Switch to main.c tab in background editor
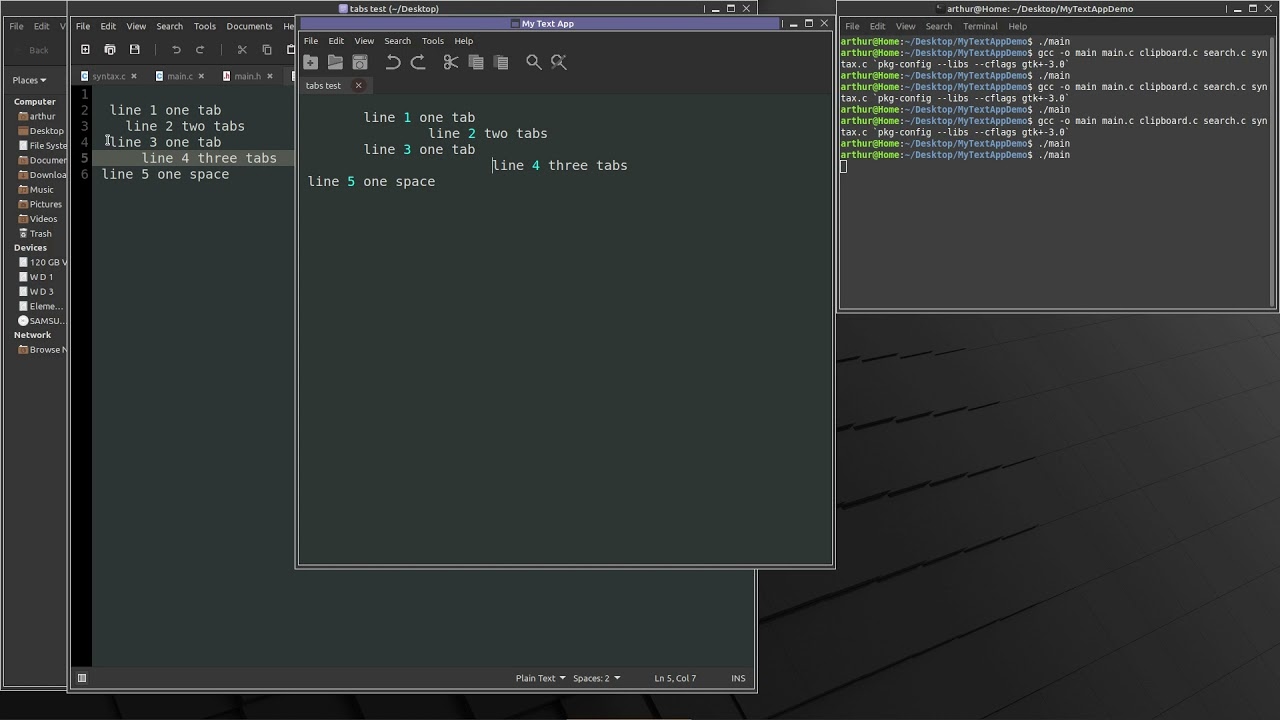Viewport: 1280px width, 720px height. pyautogui.click(x=180, y=76)
